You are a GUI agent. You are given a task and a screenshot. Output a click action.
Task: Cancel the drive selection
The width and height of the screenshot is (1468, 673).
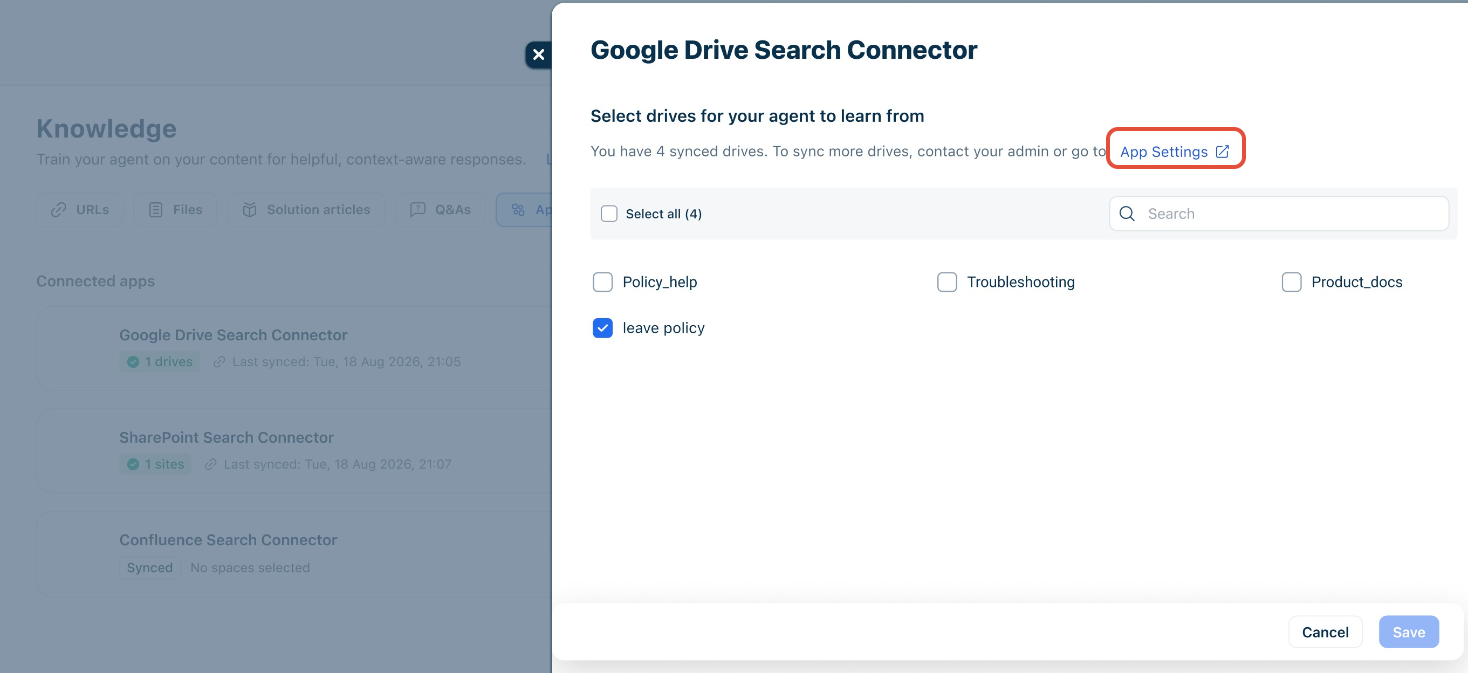(x=1325, y=632)
